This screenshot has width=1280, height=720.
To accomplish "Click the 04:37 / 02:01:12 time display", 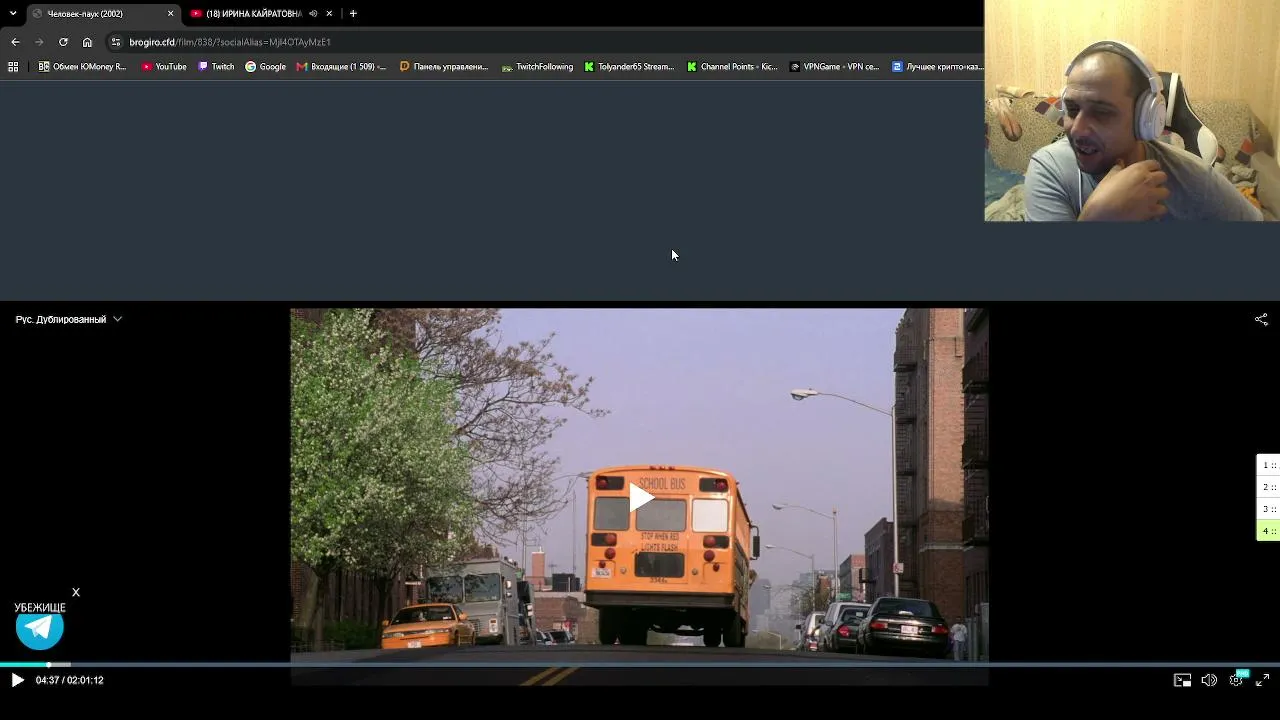I will [70, 680].
